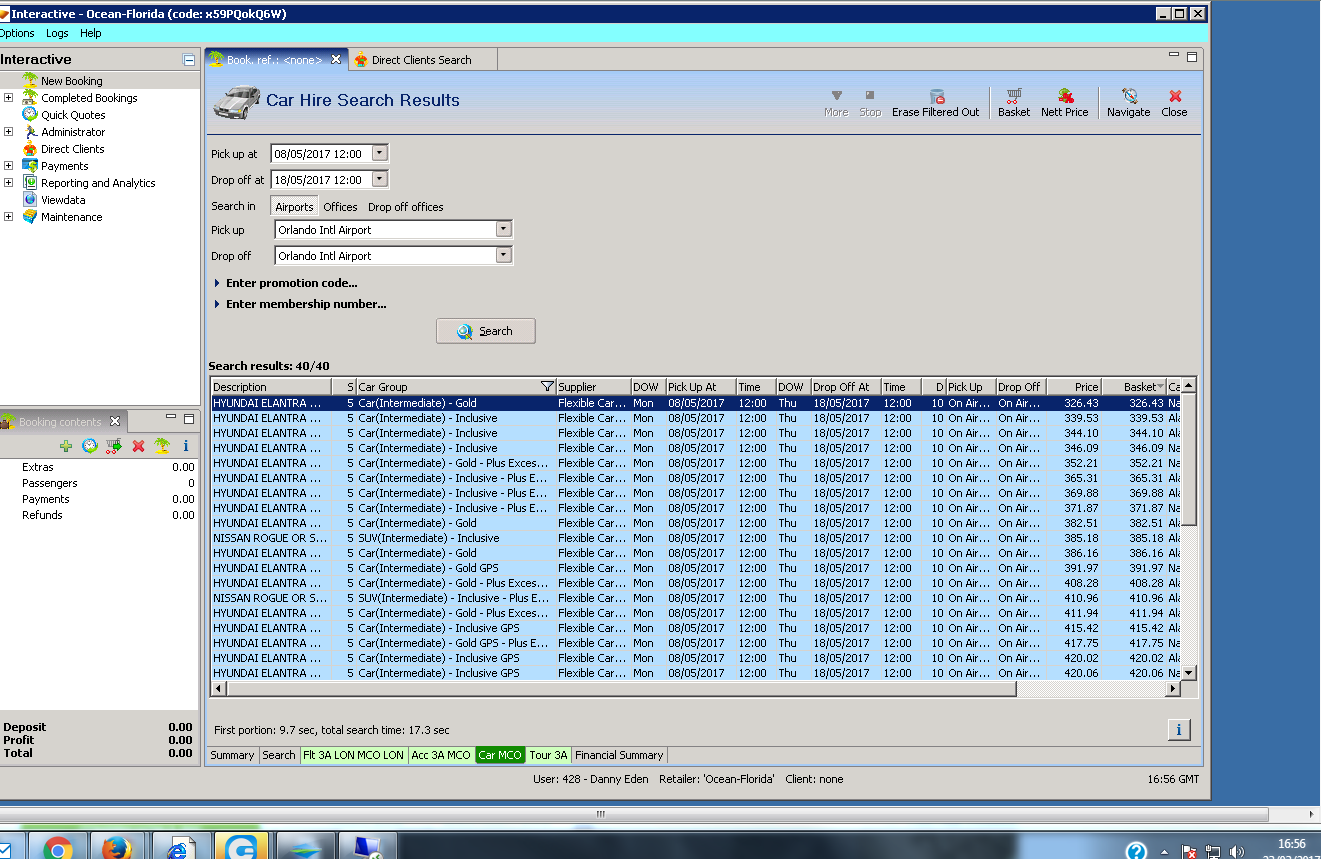Viewport: 1321px width, 859px height.
Task: Open the Pick up airport dropdown
Action: tap(503, 230)
